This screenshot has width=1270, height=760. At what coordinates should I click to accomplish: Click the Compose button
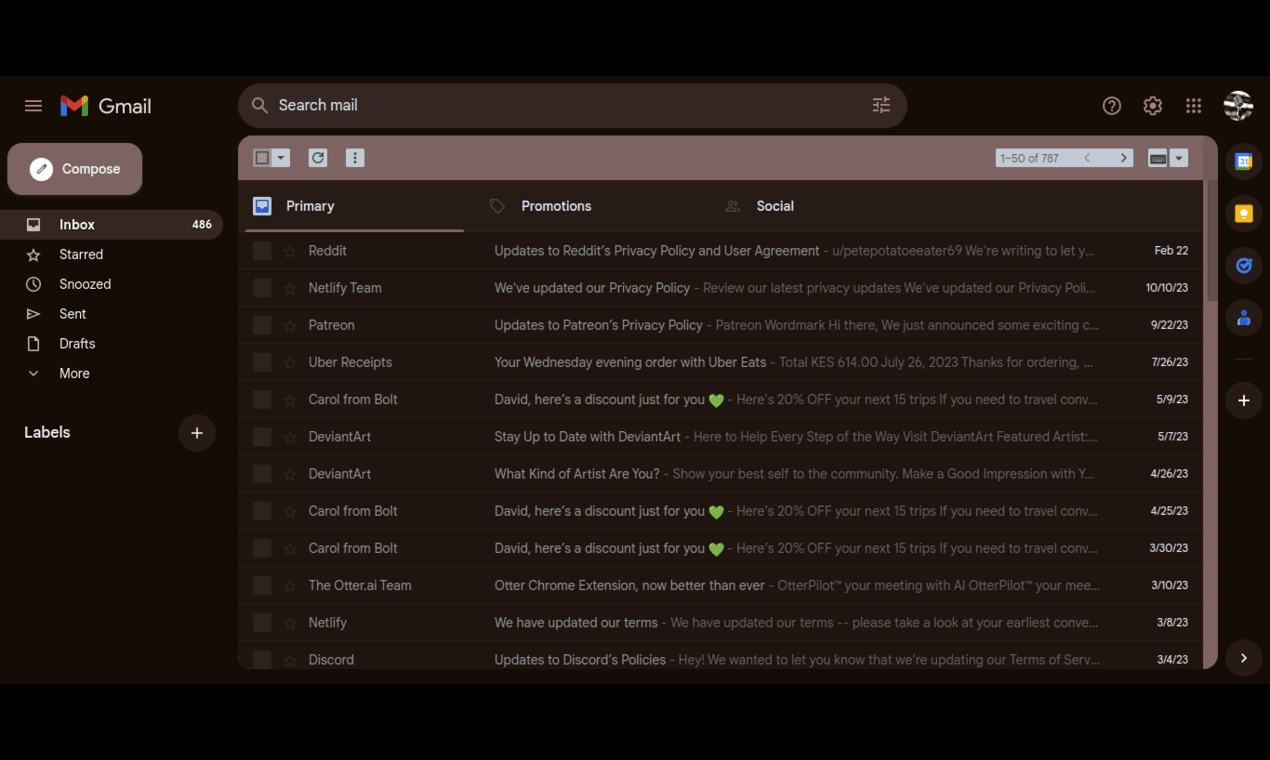75,169
